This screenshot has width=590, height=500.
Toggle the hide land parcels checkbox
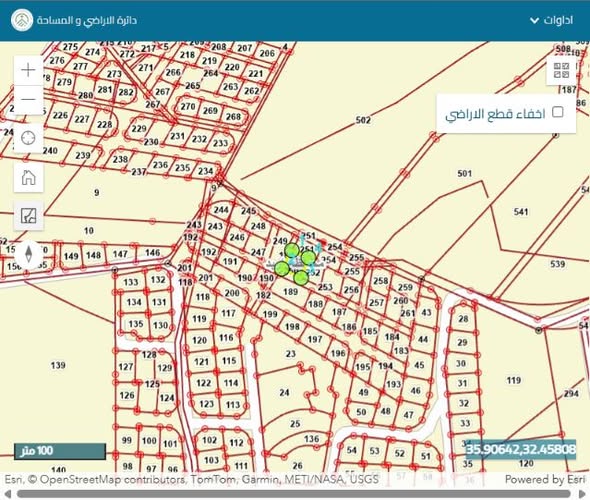[x=557, y=112]
